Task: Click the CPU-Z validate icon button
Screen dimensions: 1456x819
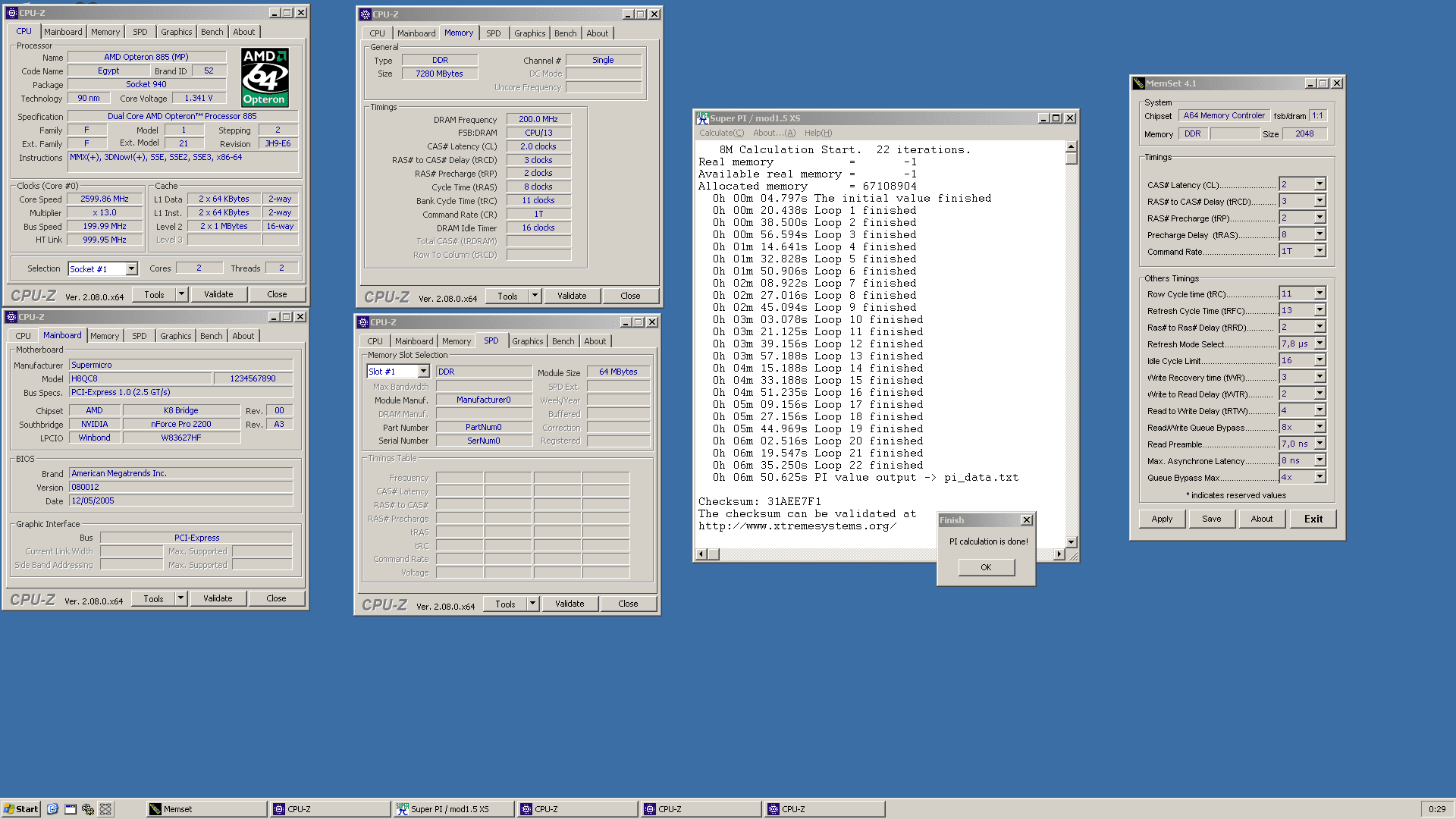Action: pyautogui.click(x=217, y=294)
